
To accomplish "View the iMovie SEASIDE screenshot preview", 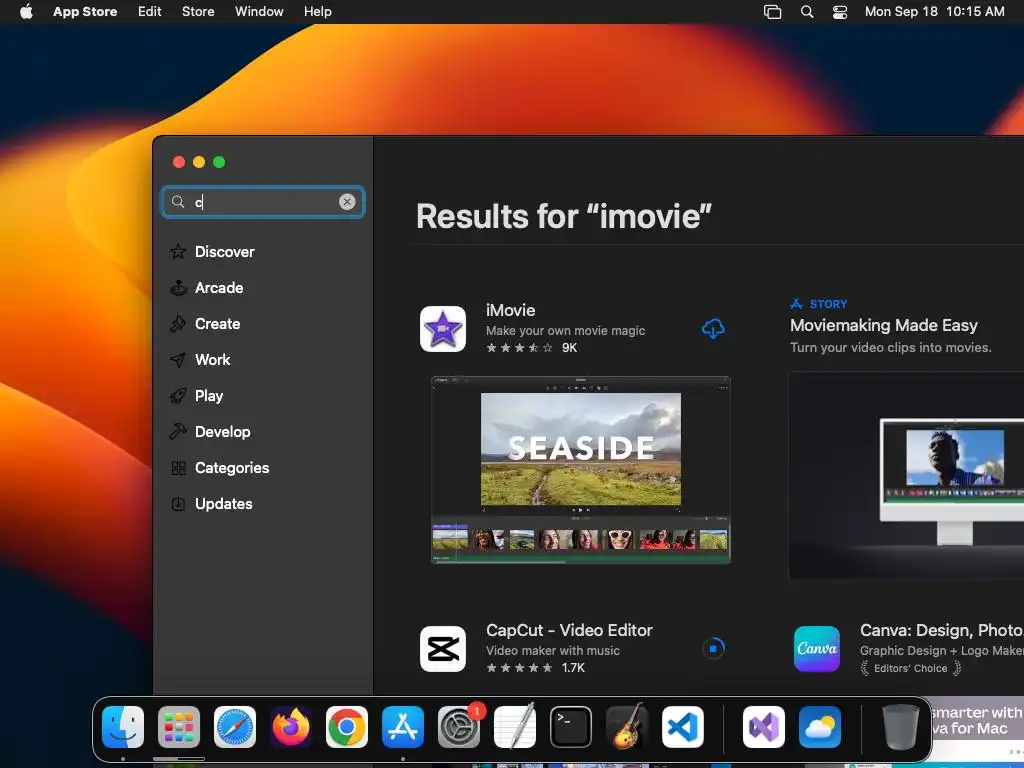I will (x=581, y=470).
